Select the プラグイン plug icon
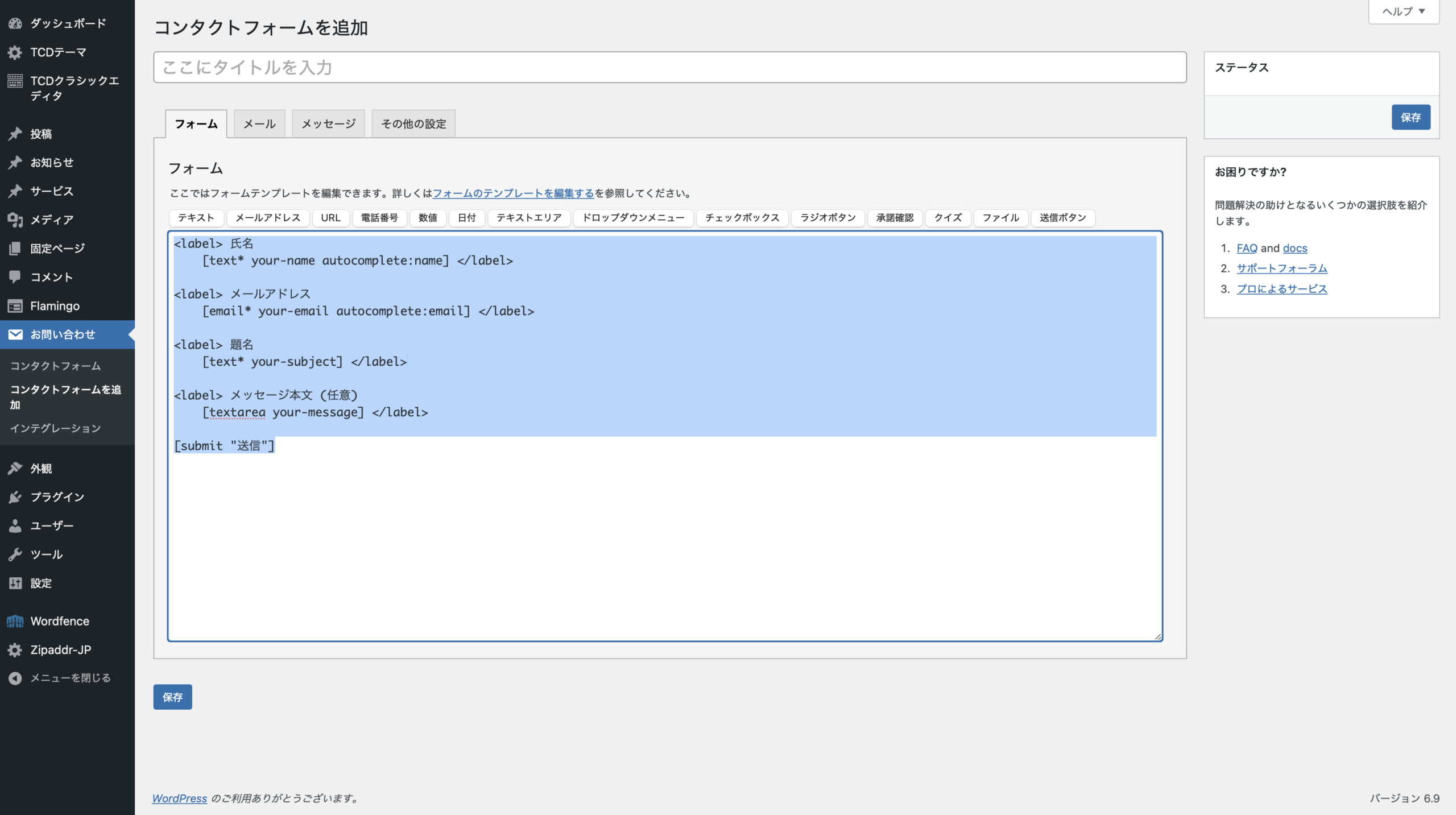The height and width of the screenshot is (815, 1456). click(15, 497)
